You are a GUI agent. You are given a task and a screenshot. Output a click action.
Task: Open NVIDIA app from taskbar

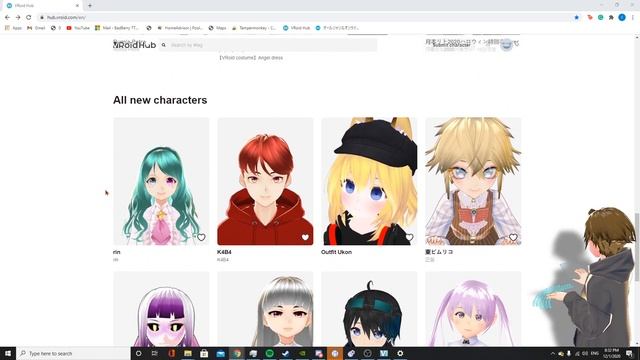point(302,353)
